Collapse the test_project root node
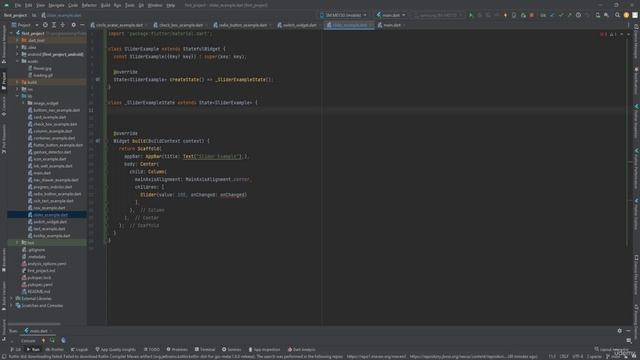640x360 pixels. (12, 33)
